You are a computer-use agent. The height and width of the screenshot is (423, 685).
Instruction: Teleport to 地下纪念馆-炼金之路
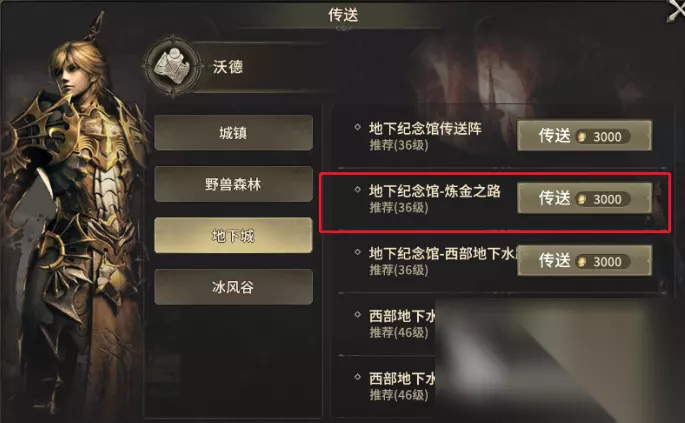tap(585, 198)
